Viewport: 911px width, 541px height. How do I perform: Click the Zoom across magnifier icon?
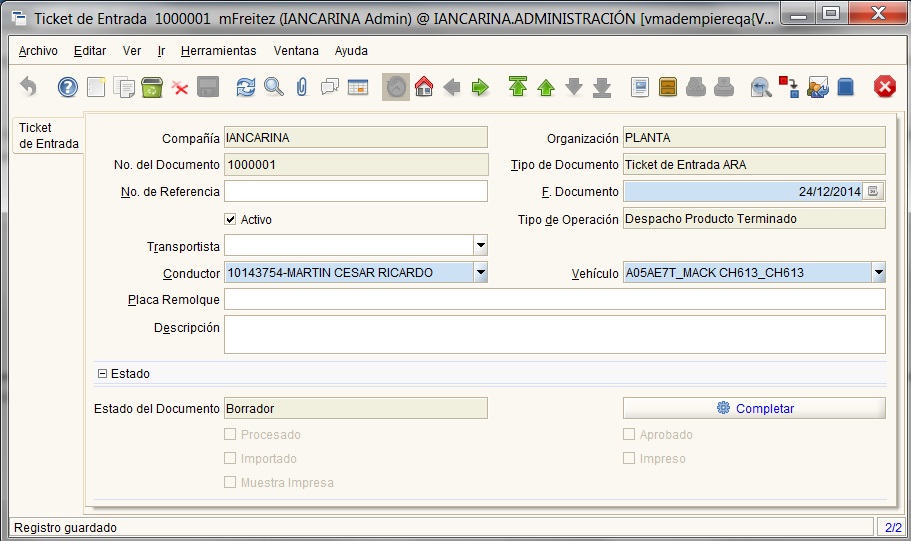pyautogui.click(x=761, y=87)
